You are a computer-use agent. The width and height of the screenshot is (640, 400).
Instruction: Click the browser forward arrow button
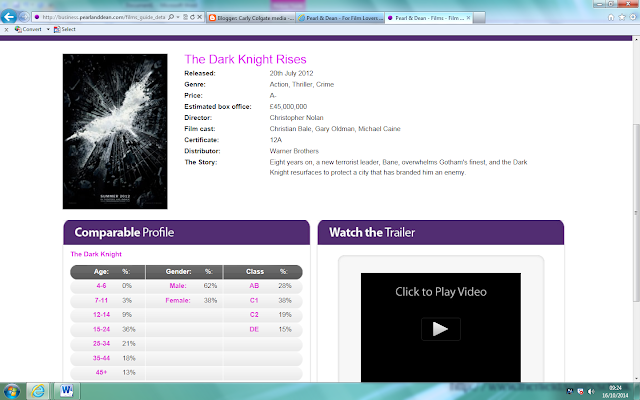(24, 17)
